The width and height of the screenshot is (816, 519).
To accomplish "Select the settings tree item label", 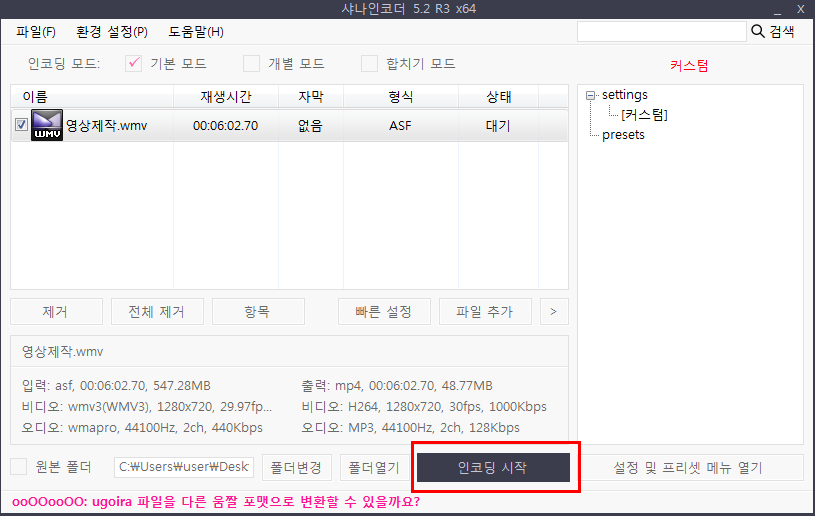I will 624,95.
